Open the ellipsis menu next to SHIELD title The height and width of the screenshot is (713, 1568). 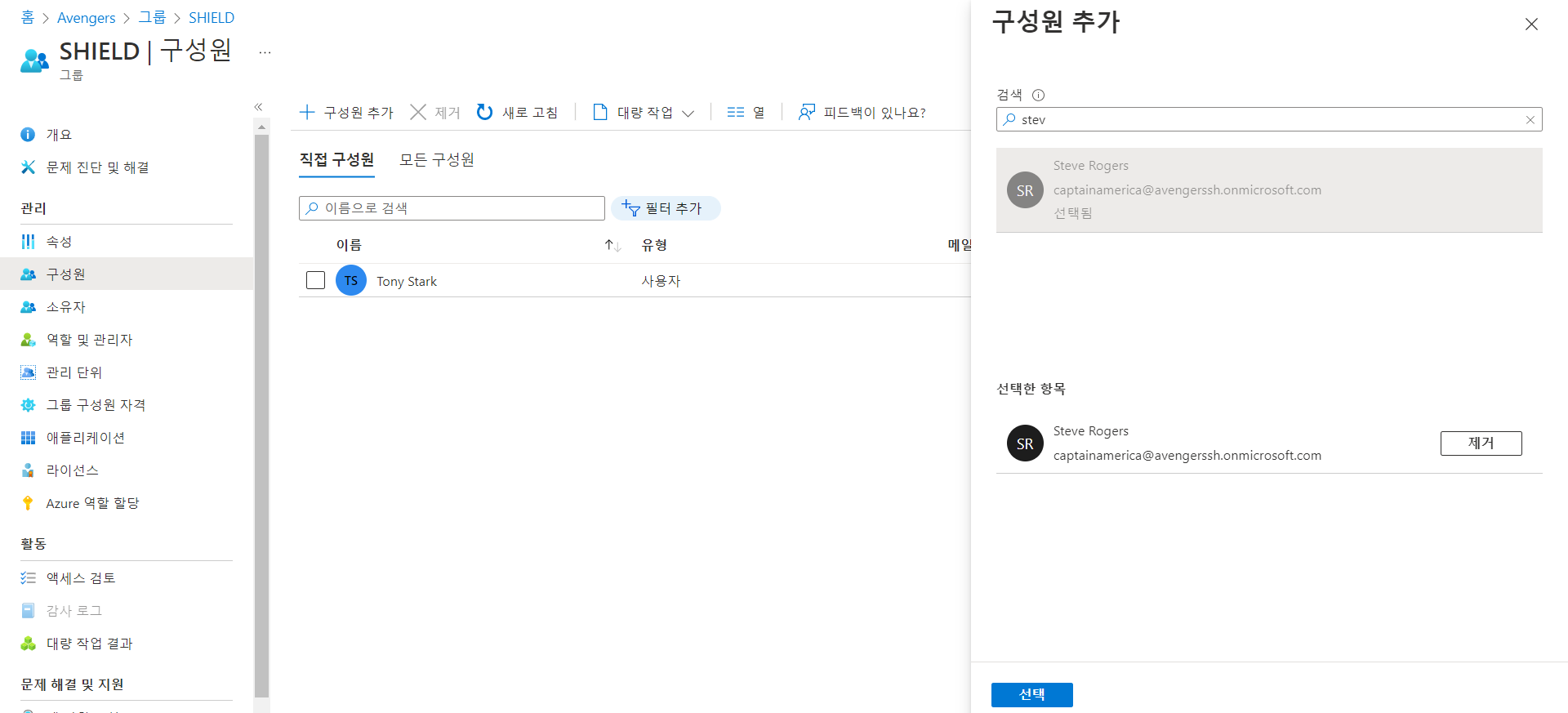click(265, 52)
